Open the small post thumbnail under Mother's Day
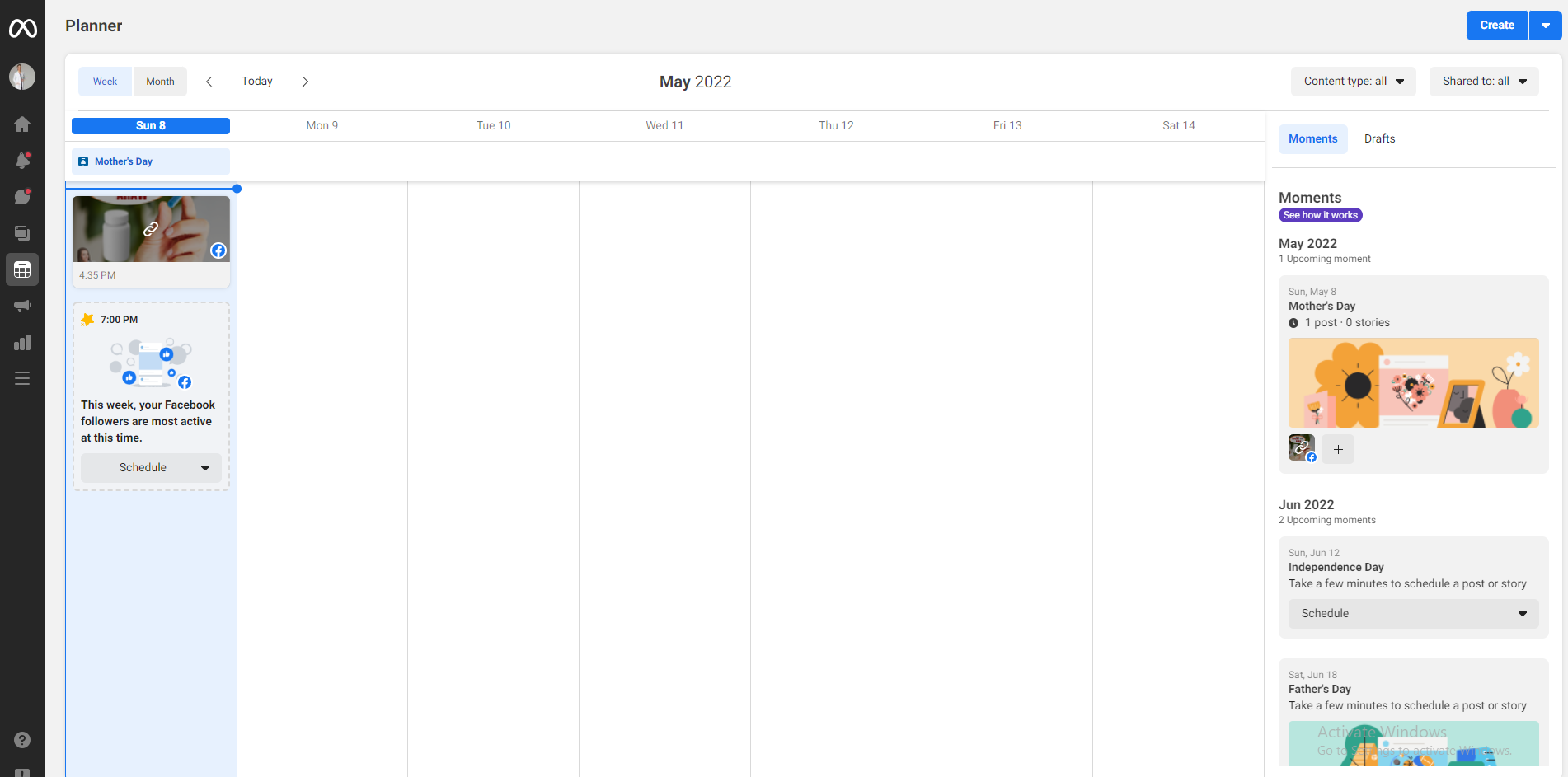Viewport: 1568px width, 777px height. (x=1302, y=448)
